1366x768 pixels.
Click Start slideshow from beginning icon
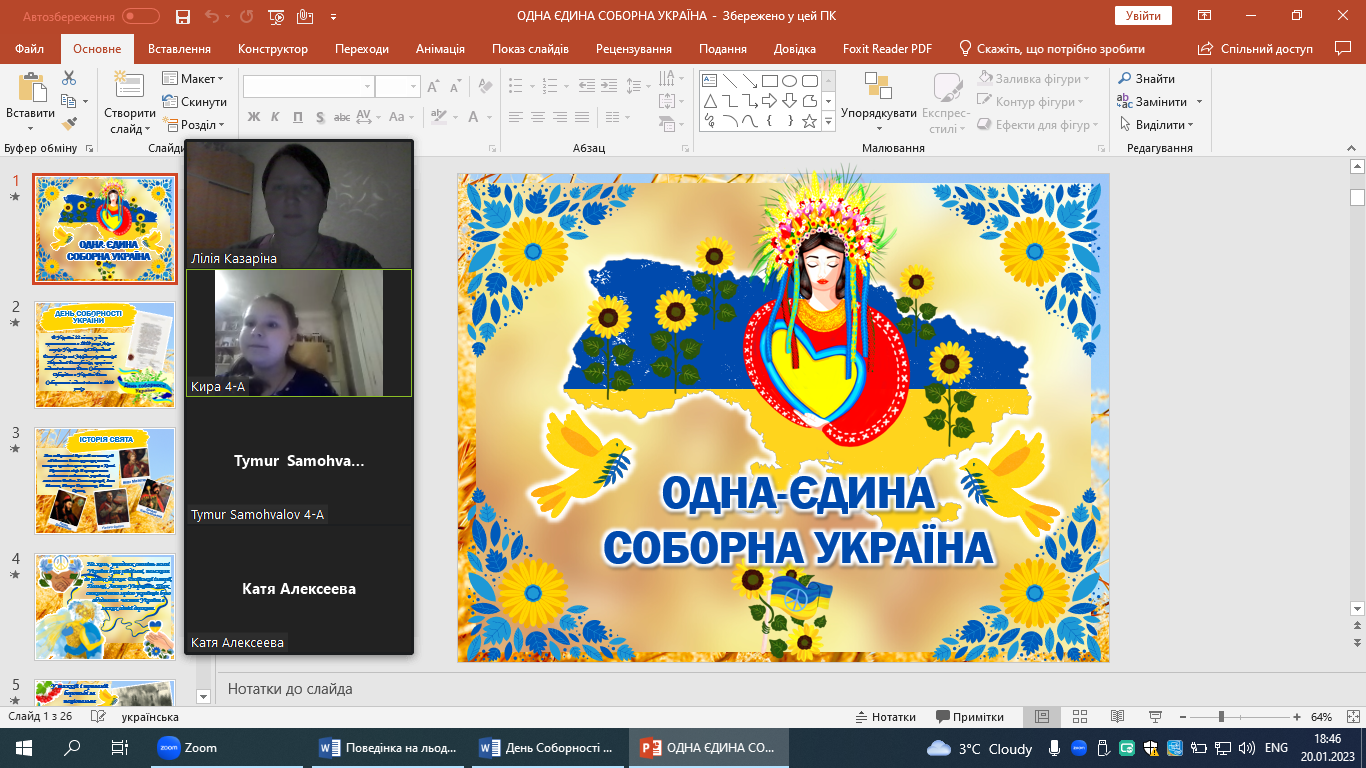click(x=278, y=17)
